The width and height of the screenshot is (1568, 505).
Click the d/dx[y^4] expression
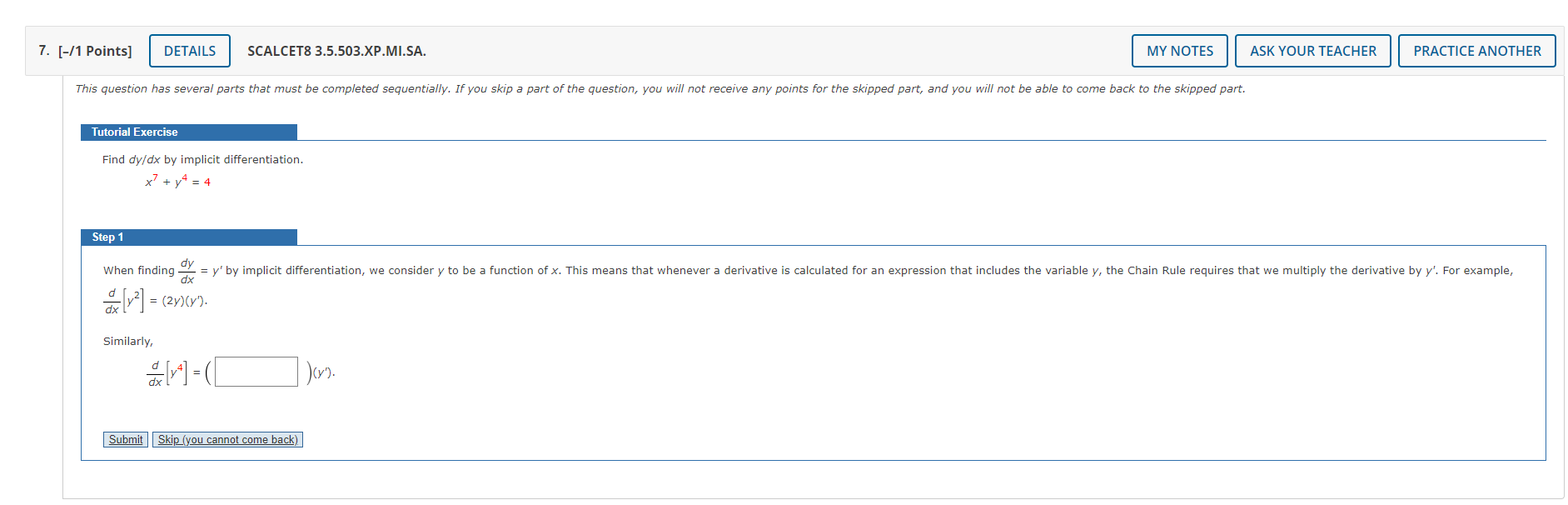tap(165, 373)
